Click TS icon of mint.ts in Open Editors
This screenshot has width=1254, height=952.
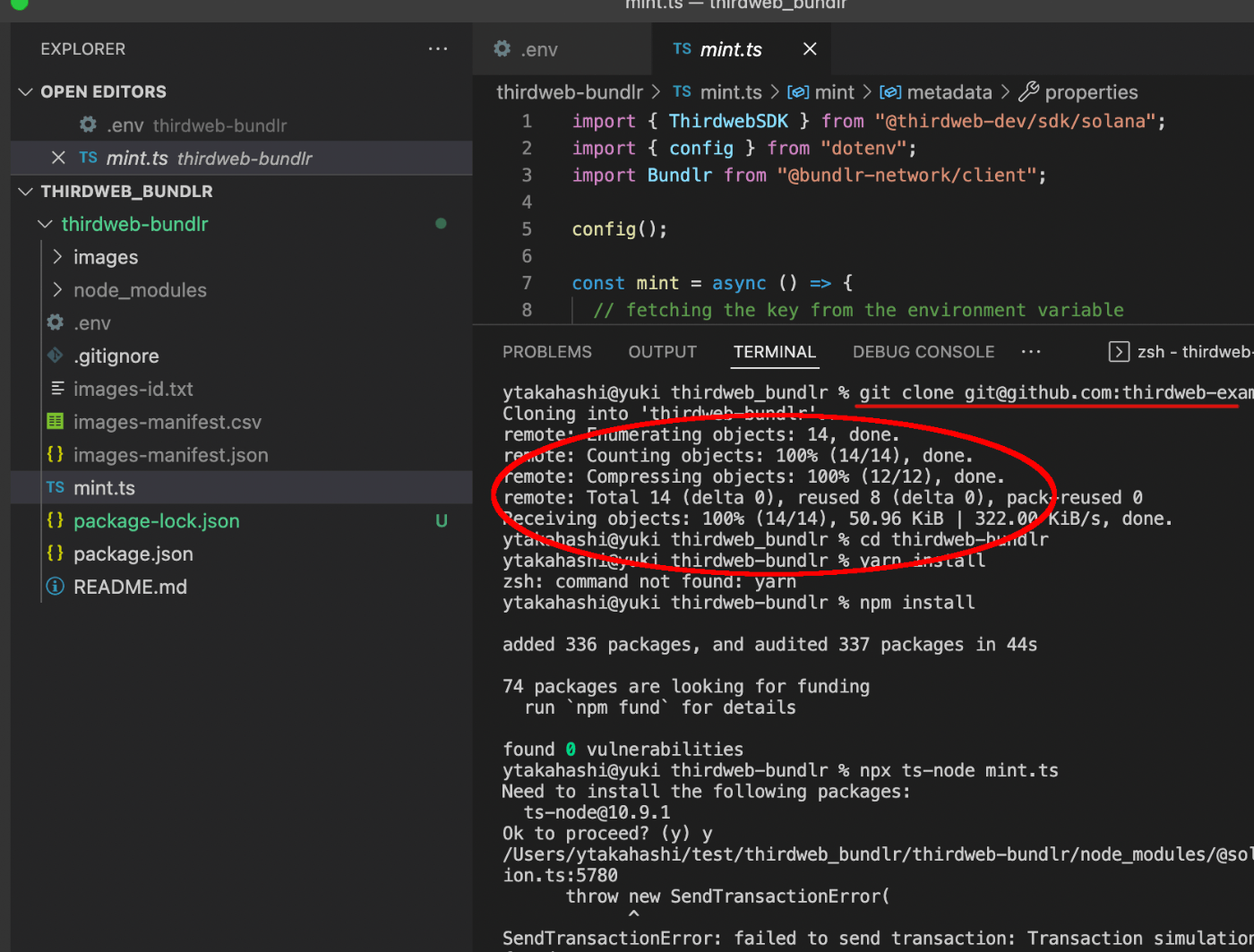pos(88,158)
